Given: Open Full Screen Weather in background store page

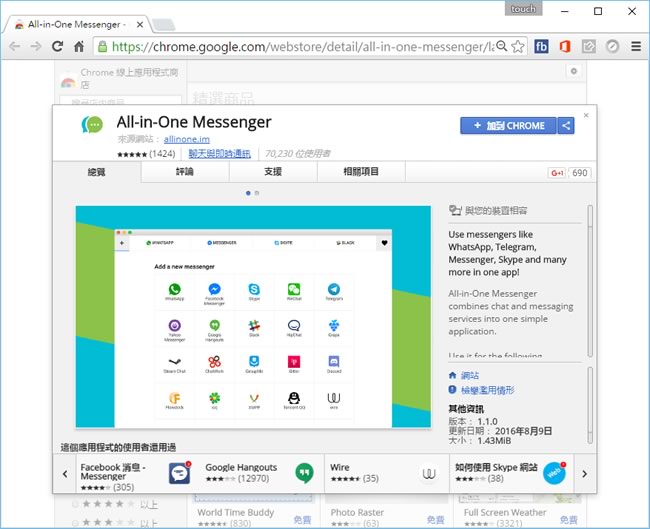Looking at the screenshot, I should click(505, 512).
